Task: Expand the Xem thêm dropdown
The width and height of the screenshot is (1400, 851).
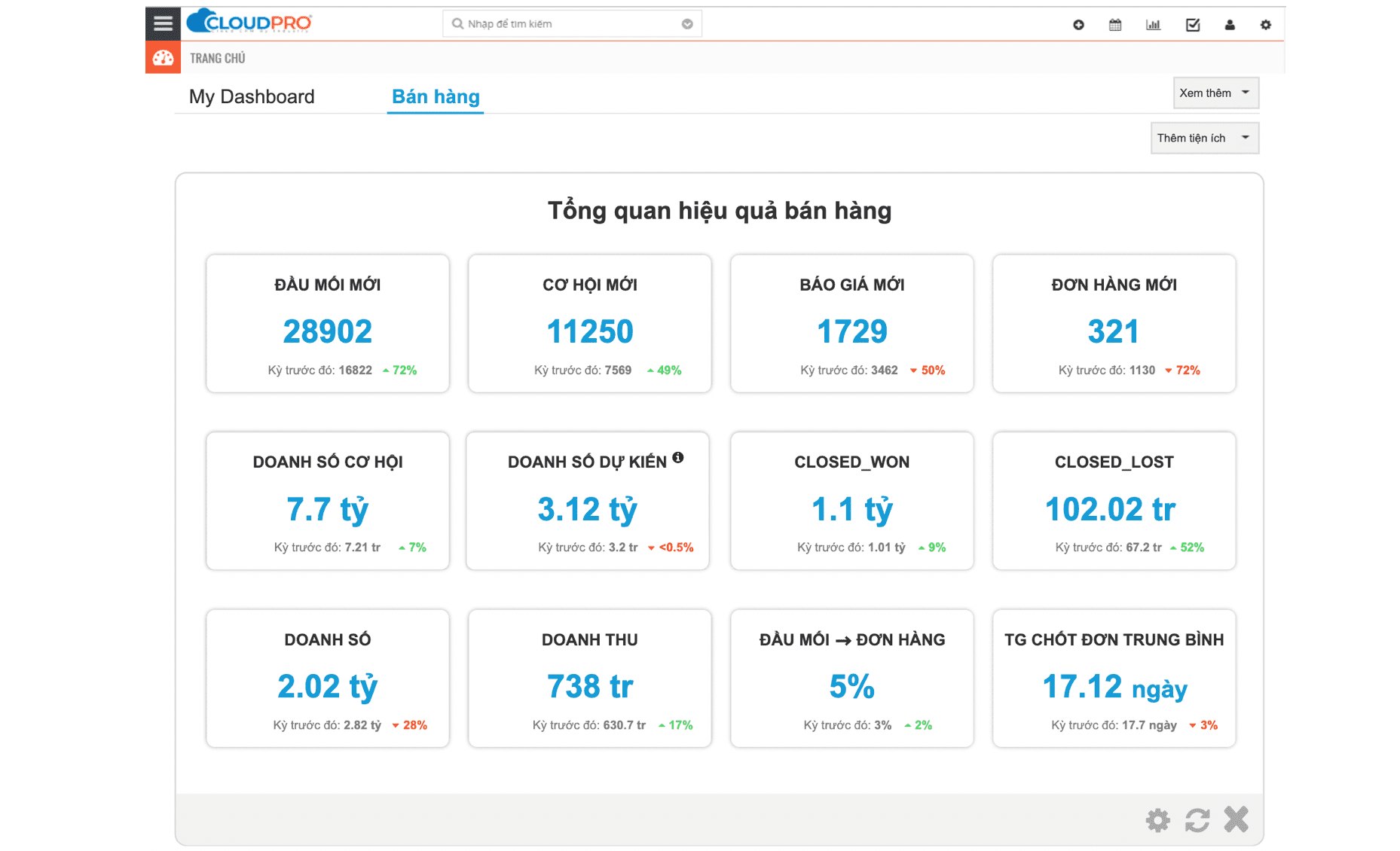Action: coord(1216,93)
